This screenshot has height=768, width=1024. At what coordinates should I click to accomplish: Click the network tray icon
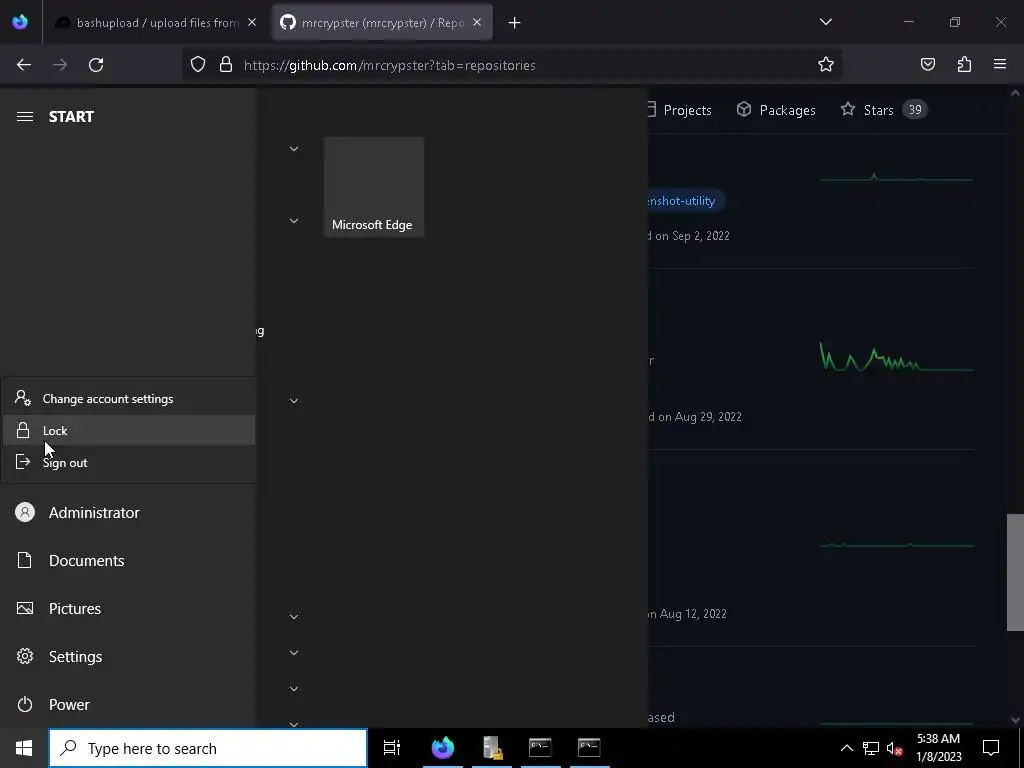[871, 748]
